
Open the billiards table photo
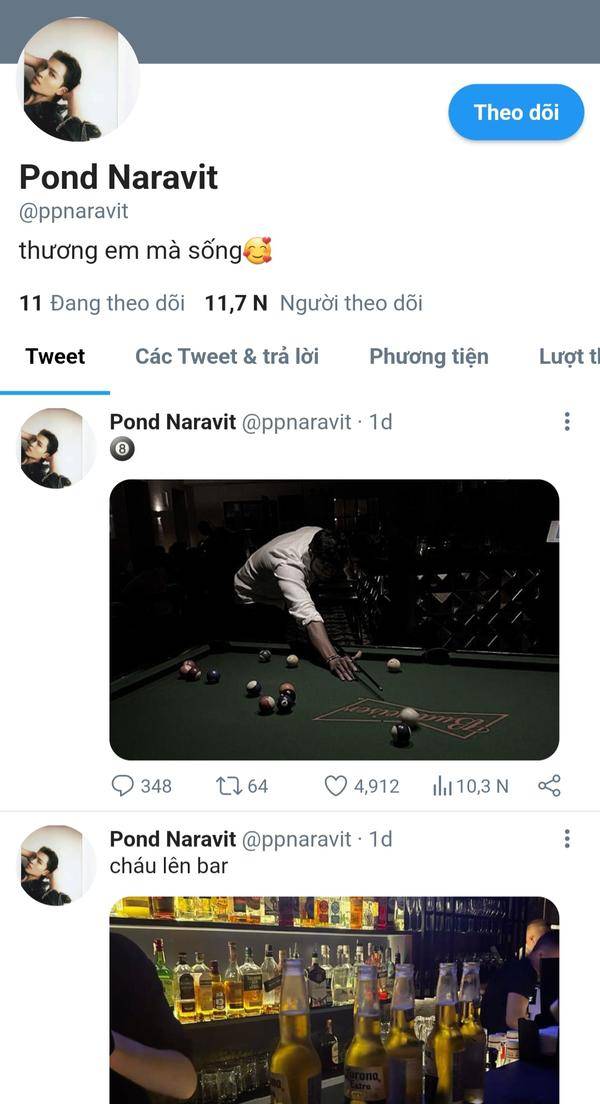[x=335, y=620]
